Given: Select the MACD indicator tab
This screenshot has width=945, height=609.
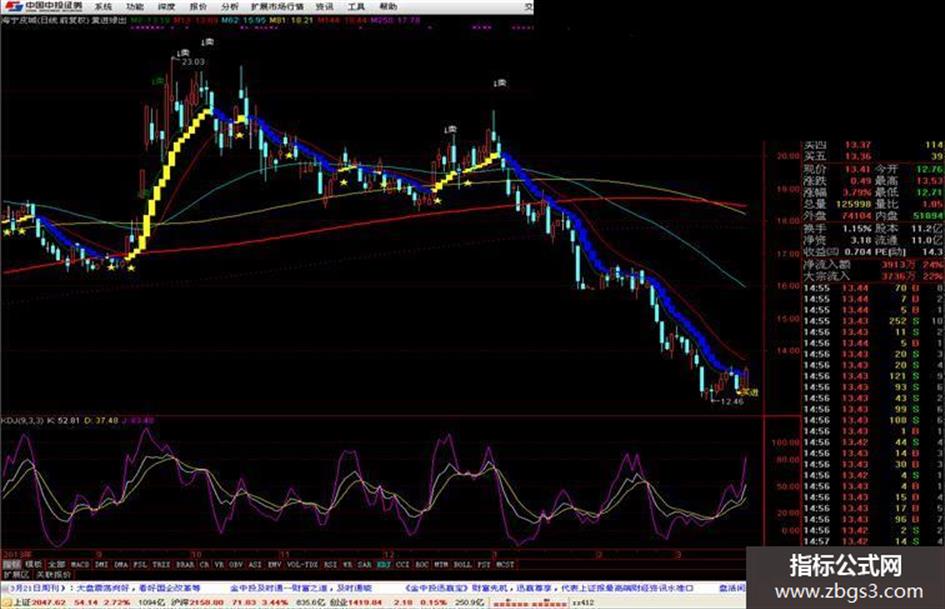Looking at the screenshot, I should pos(80,564).
